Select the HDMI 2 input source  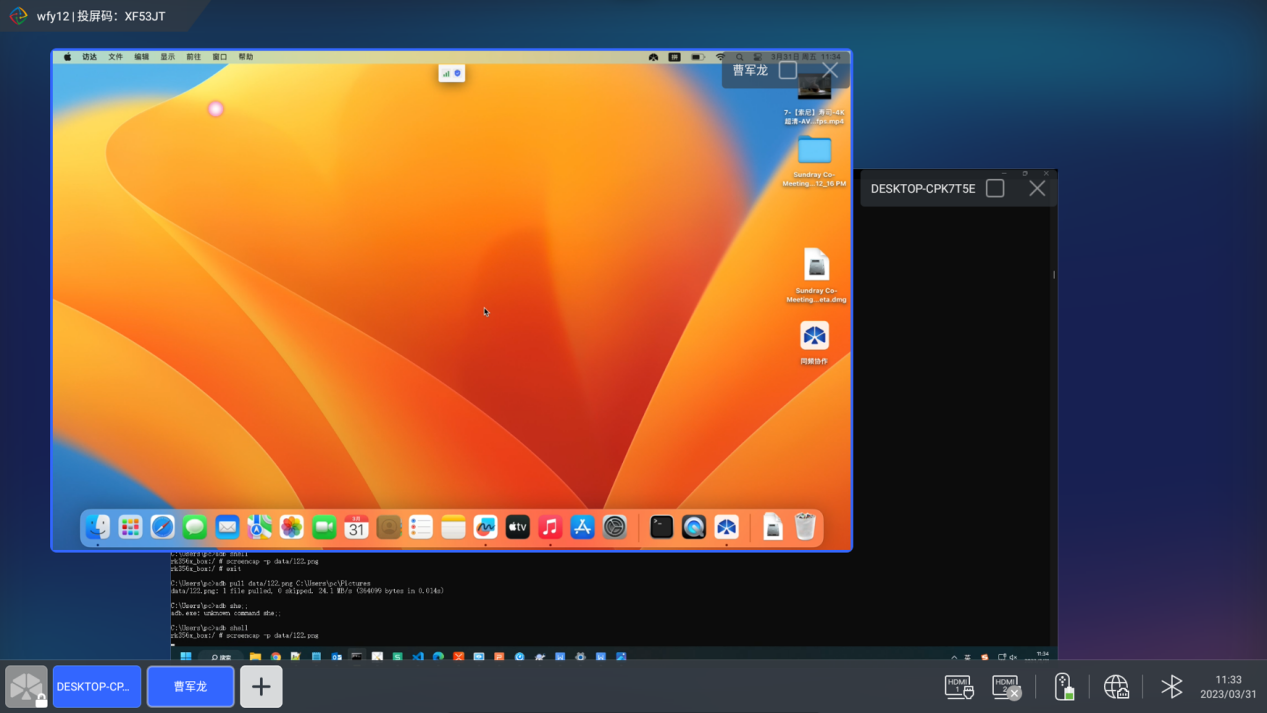(x=1006, y=687)
